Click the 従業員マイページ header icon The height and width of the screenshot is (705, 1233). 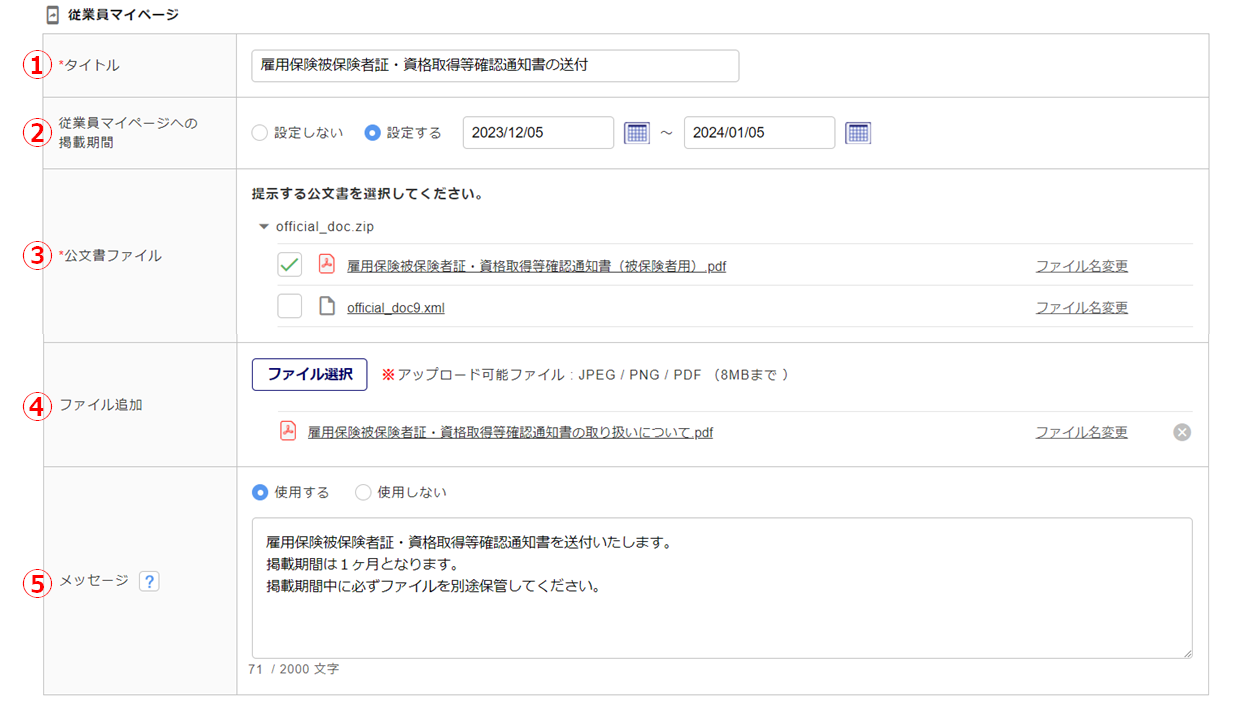tap(53, 16)
